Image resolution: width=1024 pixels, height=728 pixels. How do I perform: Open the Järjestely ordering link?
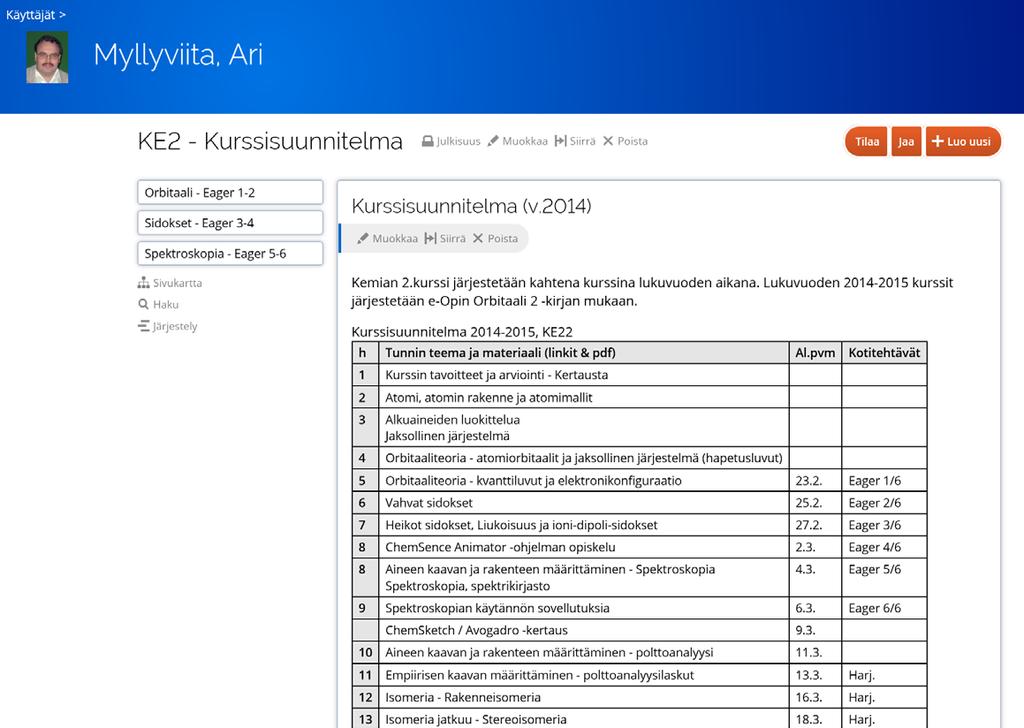click(x=175, y=326)
